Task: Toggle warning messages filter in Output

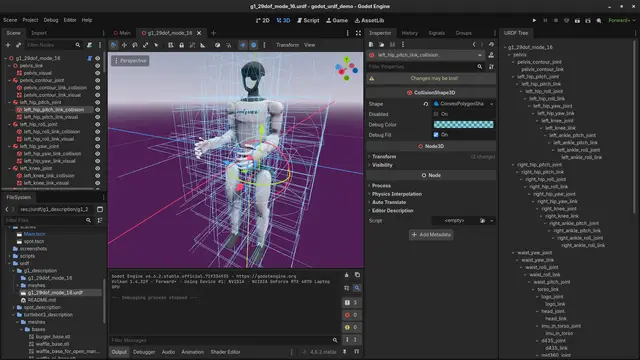Action: click(351, 327)
